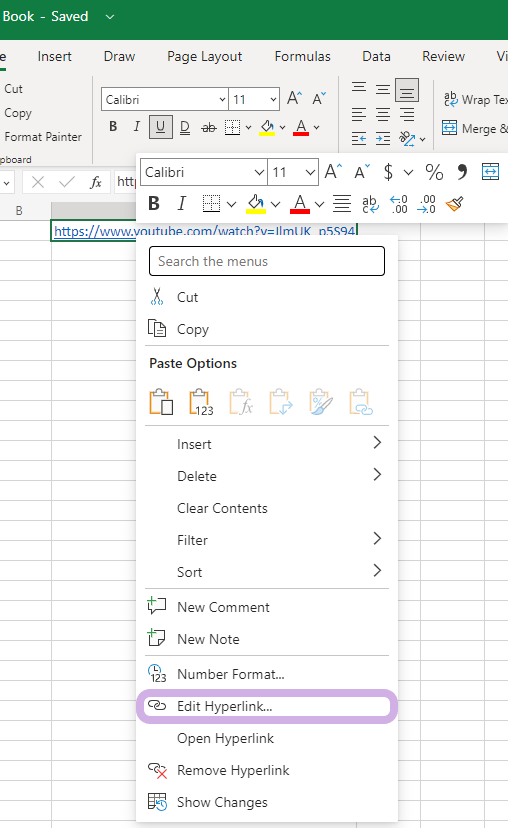
Task: Click mini toolbar center align icon
Action: pos(342,204)
